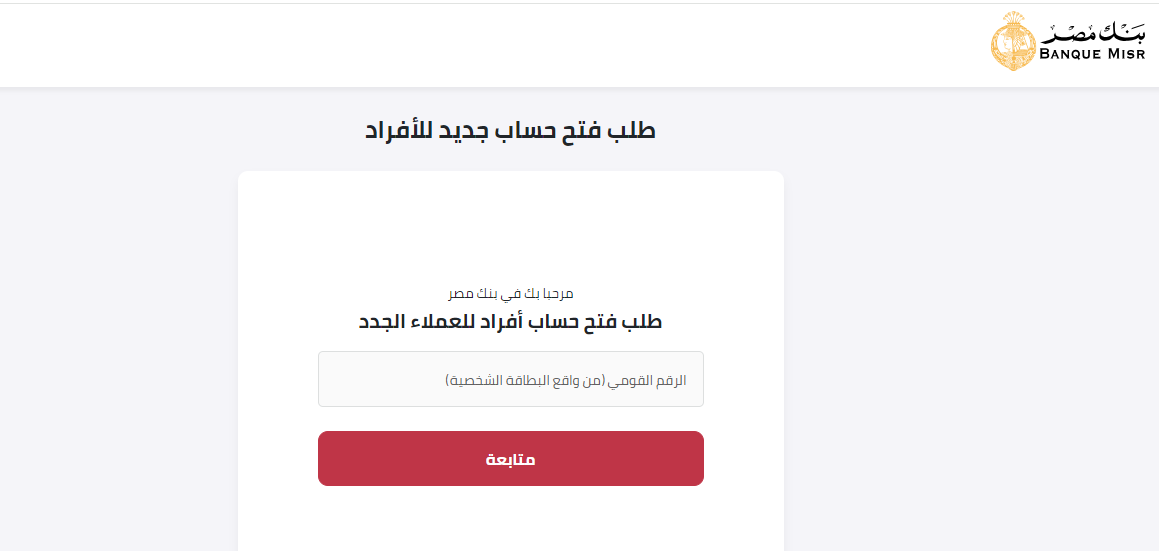Click the word "متابعة" on the red button
The image size is (1159, 551).
click(x=510, y=459)
